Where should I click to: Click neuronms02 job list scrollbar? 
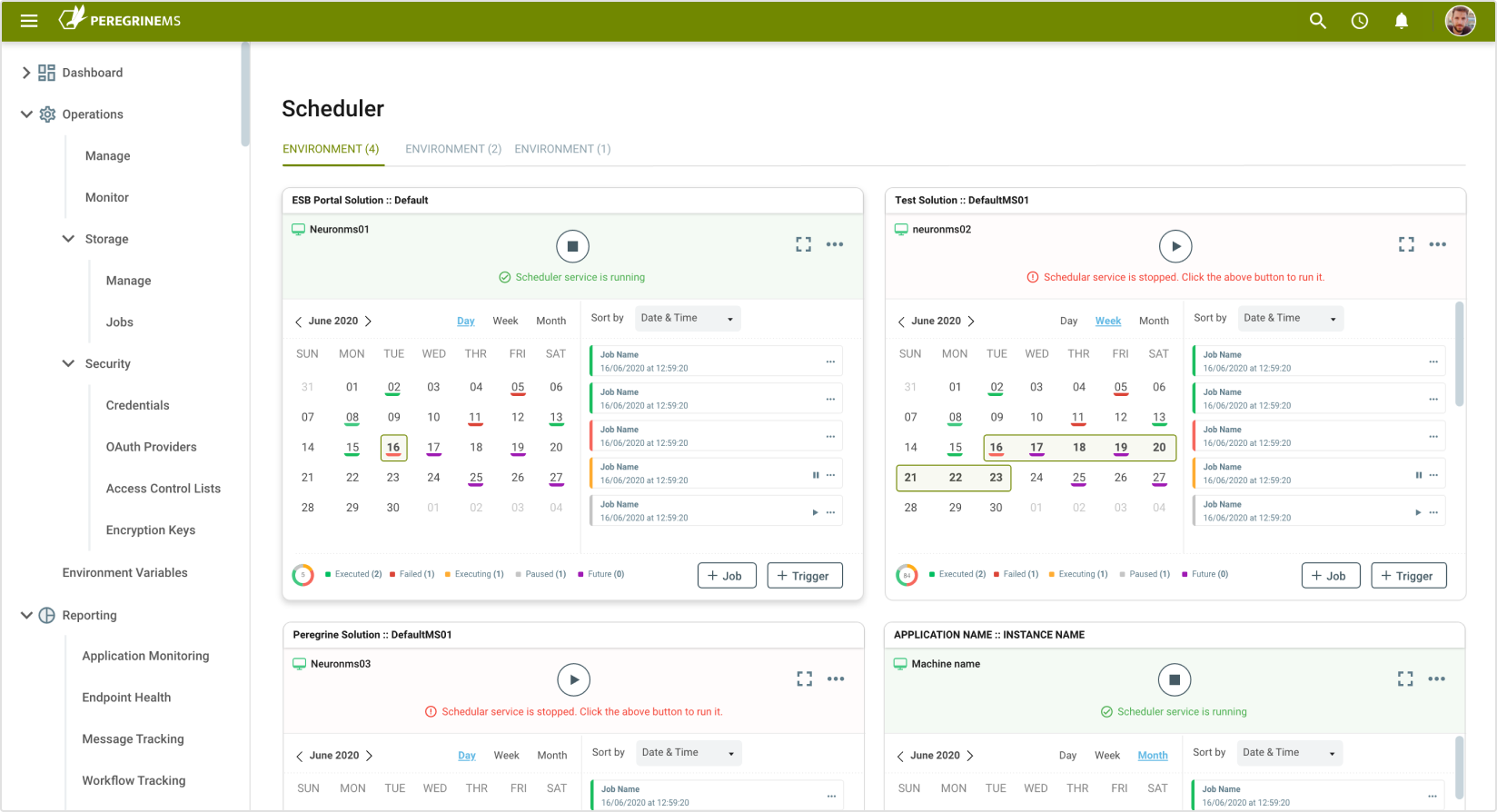point(1460,354)
